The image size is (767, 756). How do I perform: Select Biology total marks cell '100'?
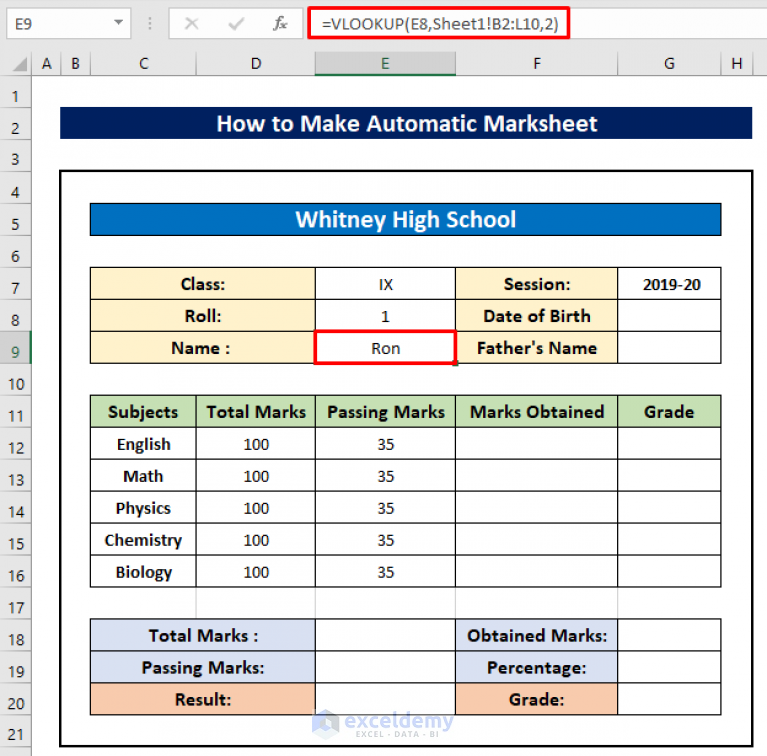256,572
